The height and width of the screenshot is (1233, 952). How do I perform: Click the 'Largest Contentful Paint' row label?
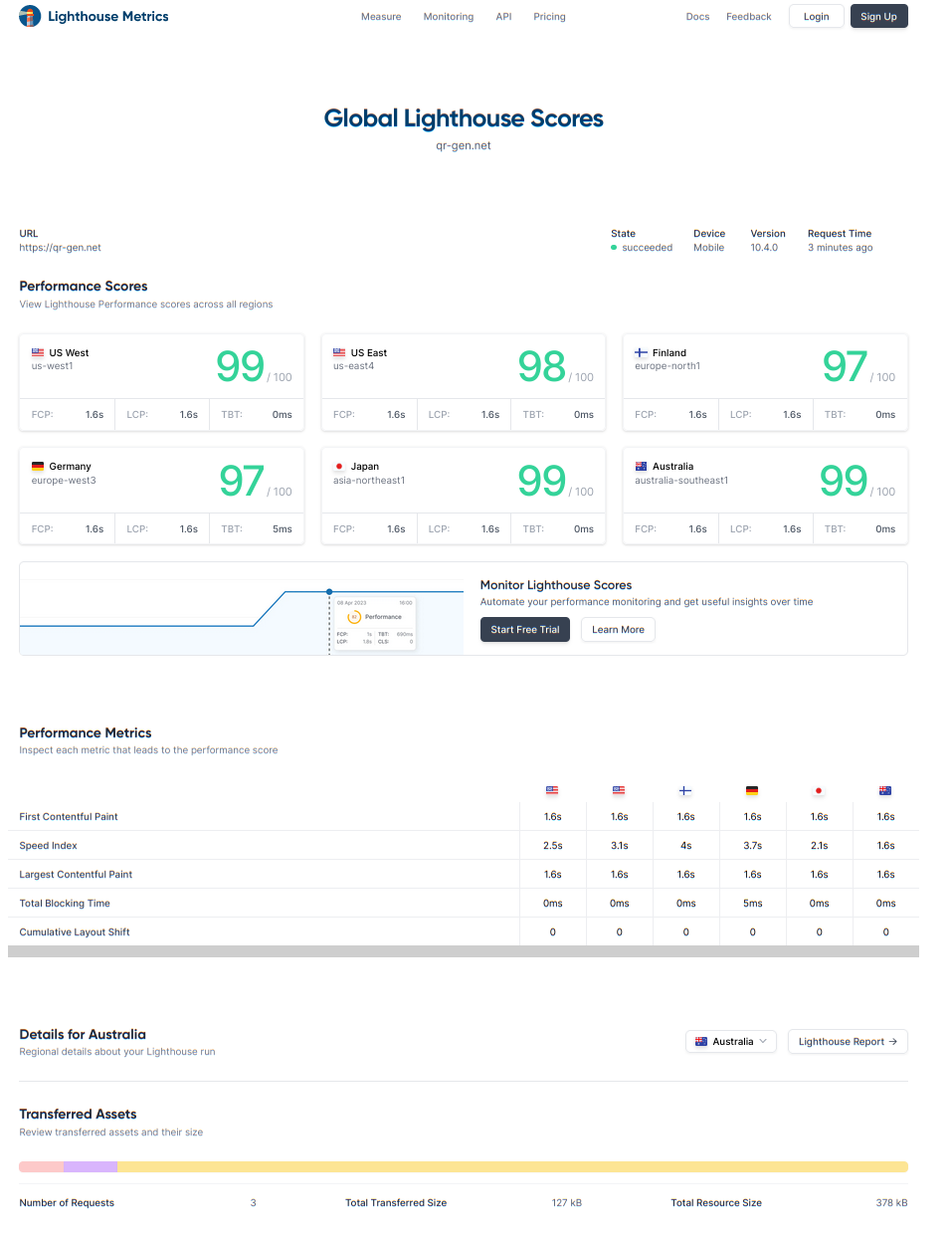pos(76,875)
